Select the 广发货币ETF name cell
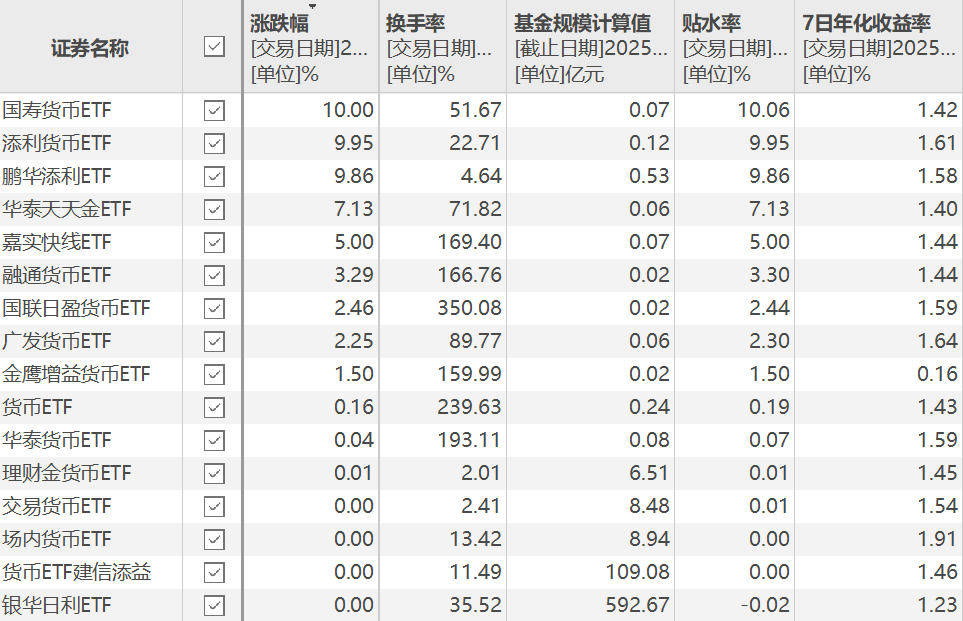The width and height of the screenshot is (963, 621). (91, 342)
